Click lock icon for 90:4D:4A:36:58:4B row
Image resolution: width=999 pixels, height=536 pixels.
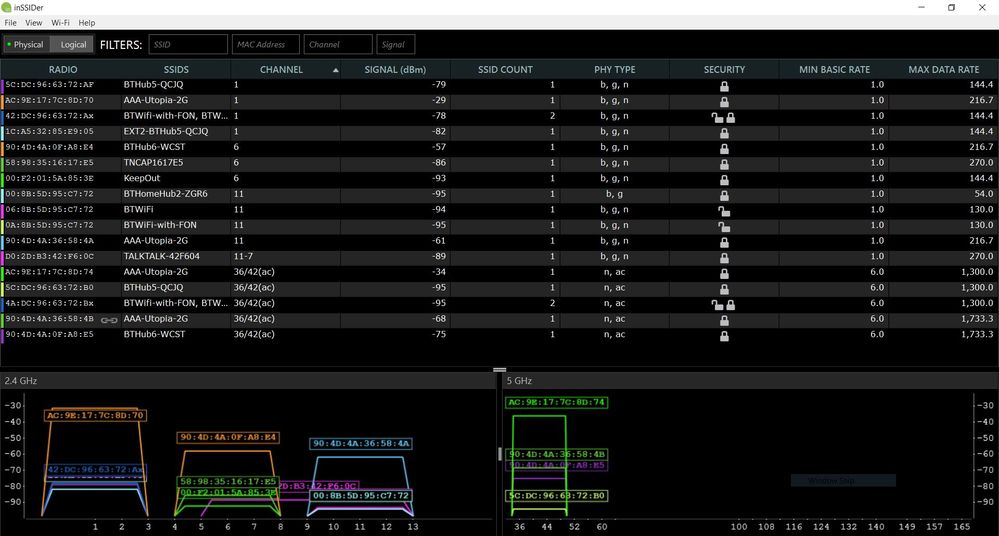(x=724, y=320)
